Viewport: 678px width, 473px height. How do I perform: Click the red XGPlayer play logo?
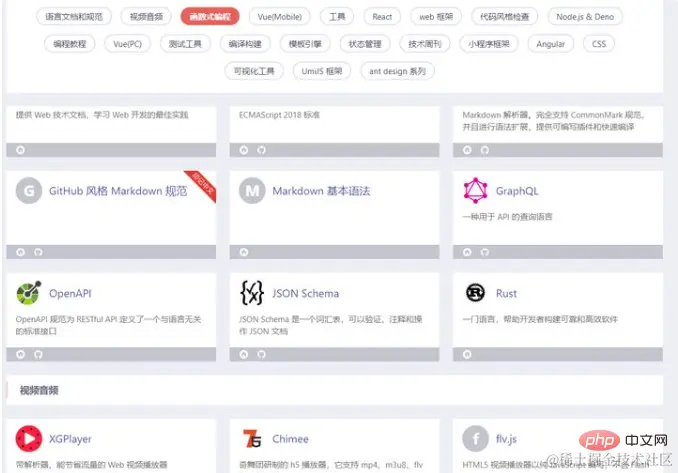pyautogui.click(x=29, y=438)
